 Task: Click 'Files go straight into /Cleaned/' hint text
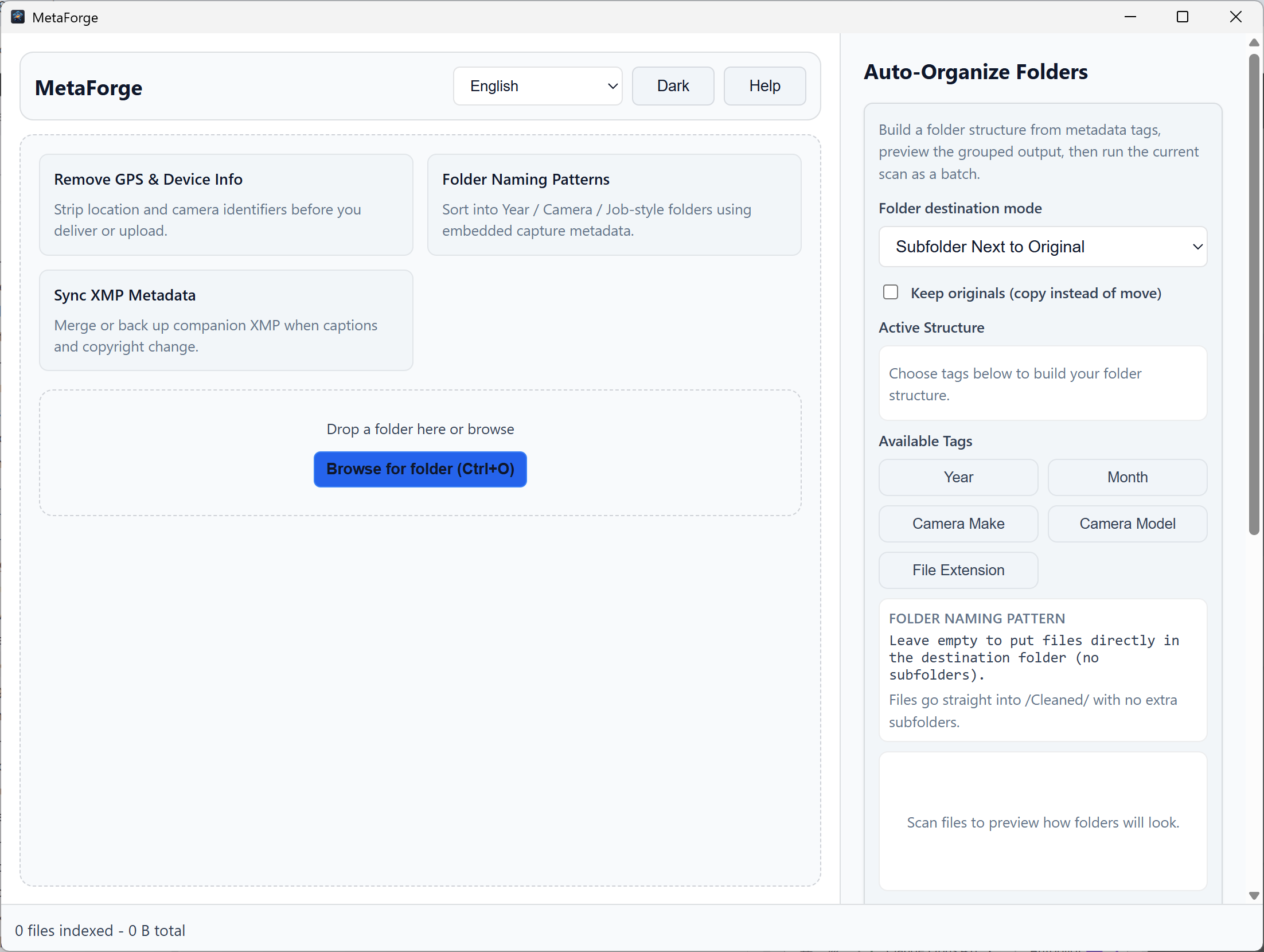pos(1033,711)
